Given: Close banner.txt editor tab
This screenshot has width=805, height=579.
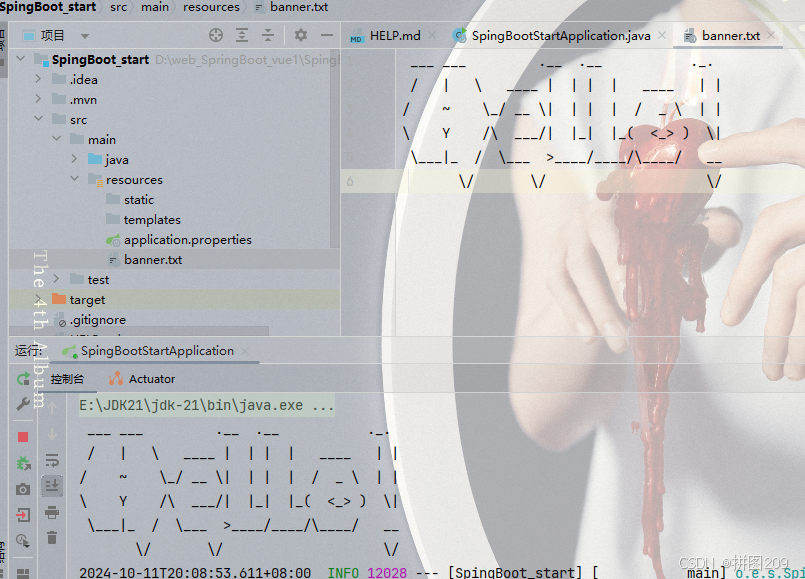Looking at the screenshot, I should pyautogui.click(x=771, y=35).
